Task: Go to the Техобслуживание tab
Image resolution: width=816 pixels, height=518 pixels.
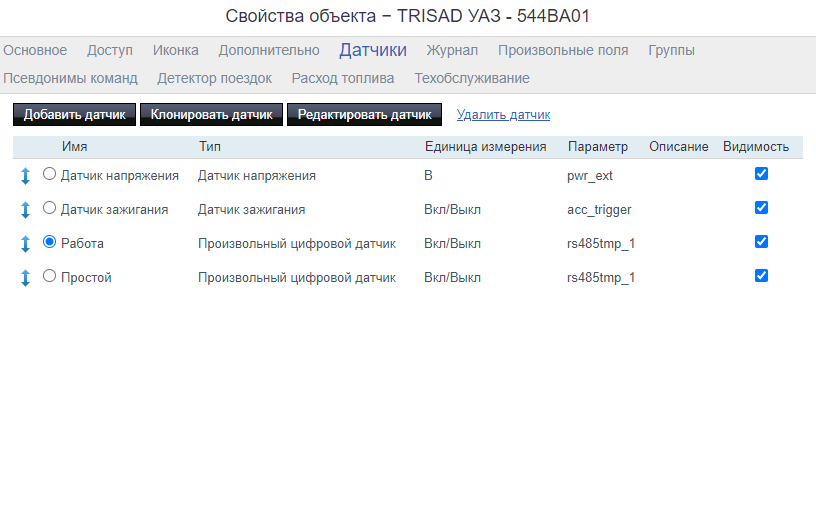Action: [x=472, y=78]
